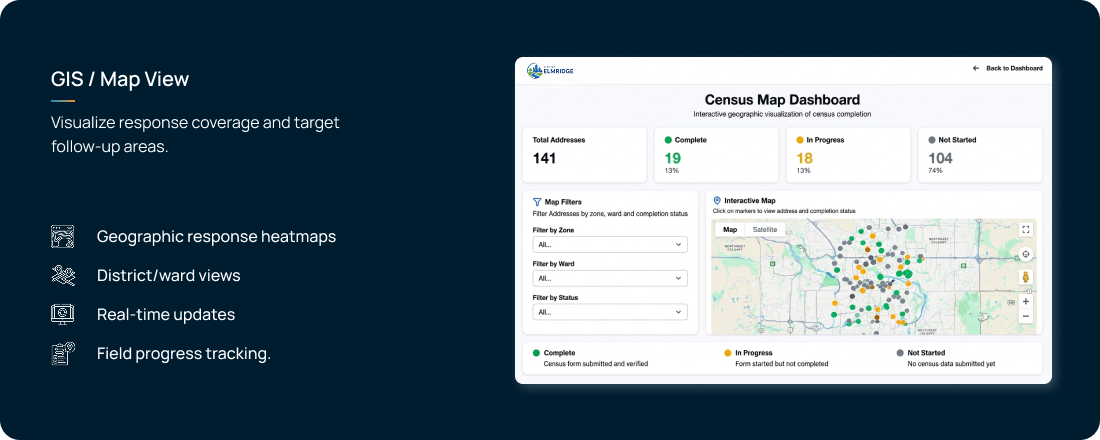Click the Census Map Dashboard heading

tap(782, 100)
